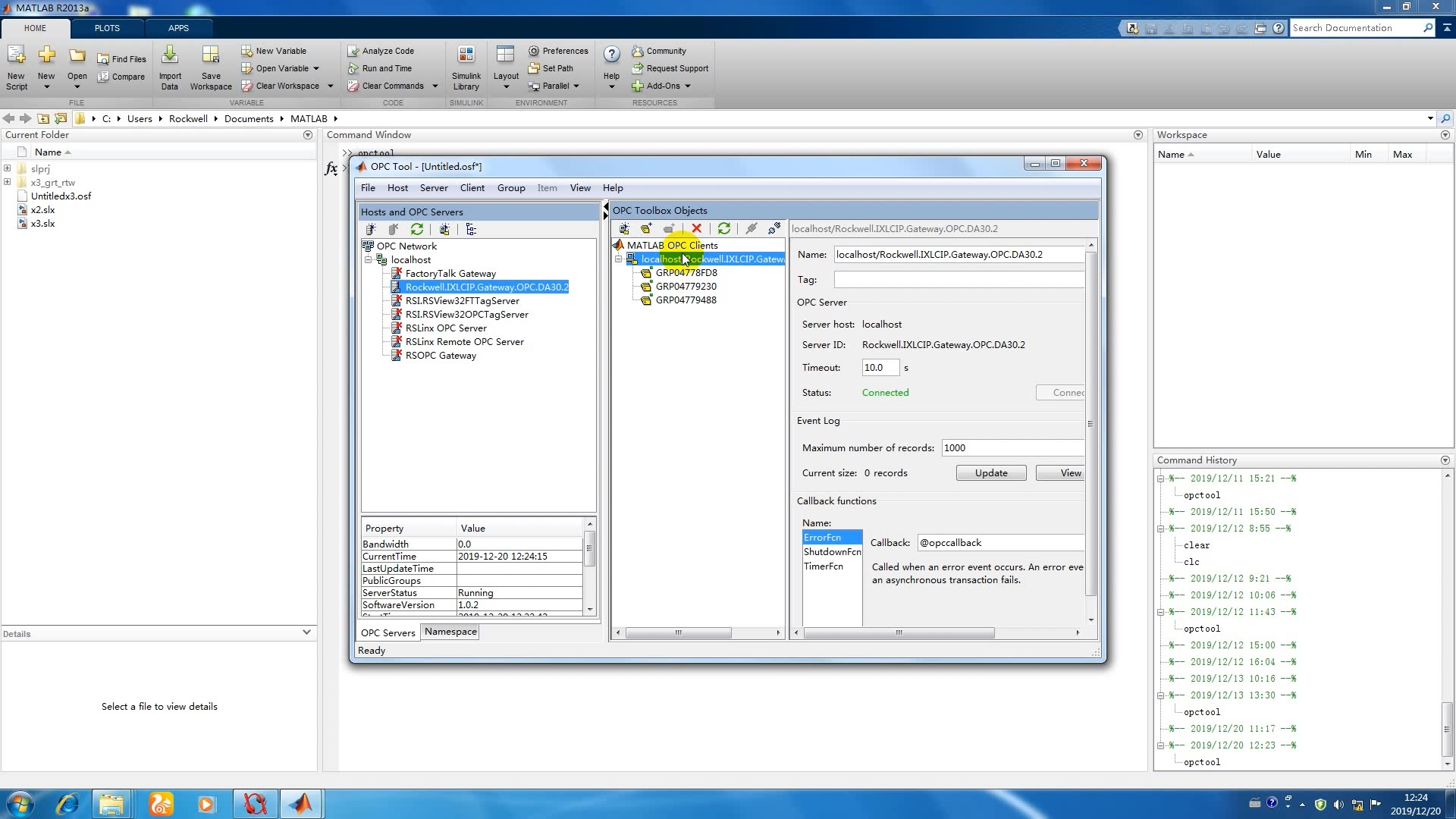Switch to the Namespace tab
This screenshot has height=819, width=1456.
point(450,632)
